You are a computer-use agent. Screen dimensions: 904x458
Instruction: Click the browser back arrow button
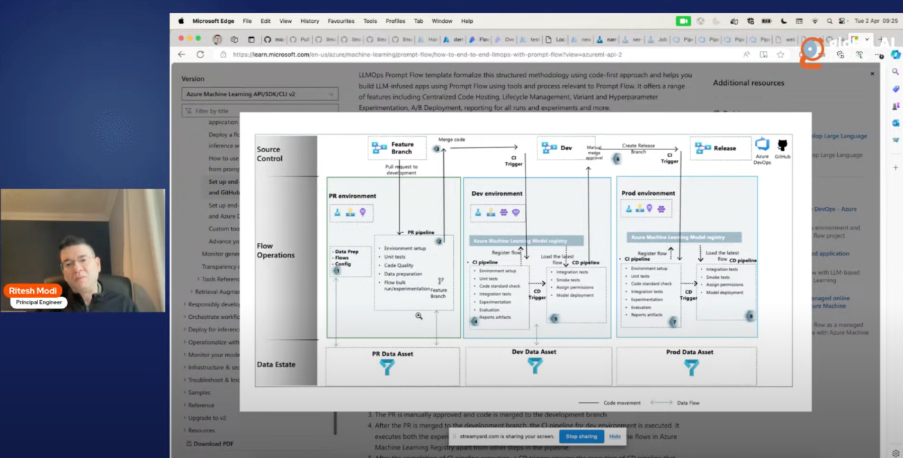[x=182, y=54]
